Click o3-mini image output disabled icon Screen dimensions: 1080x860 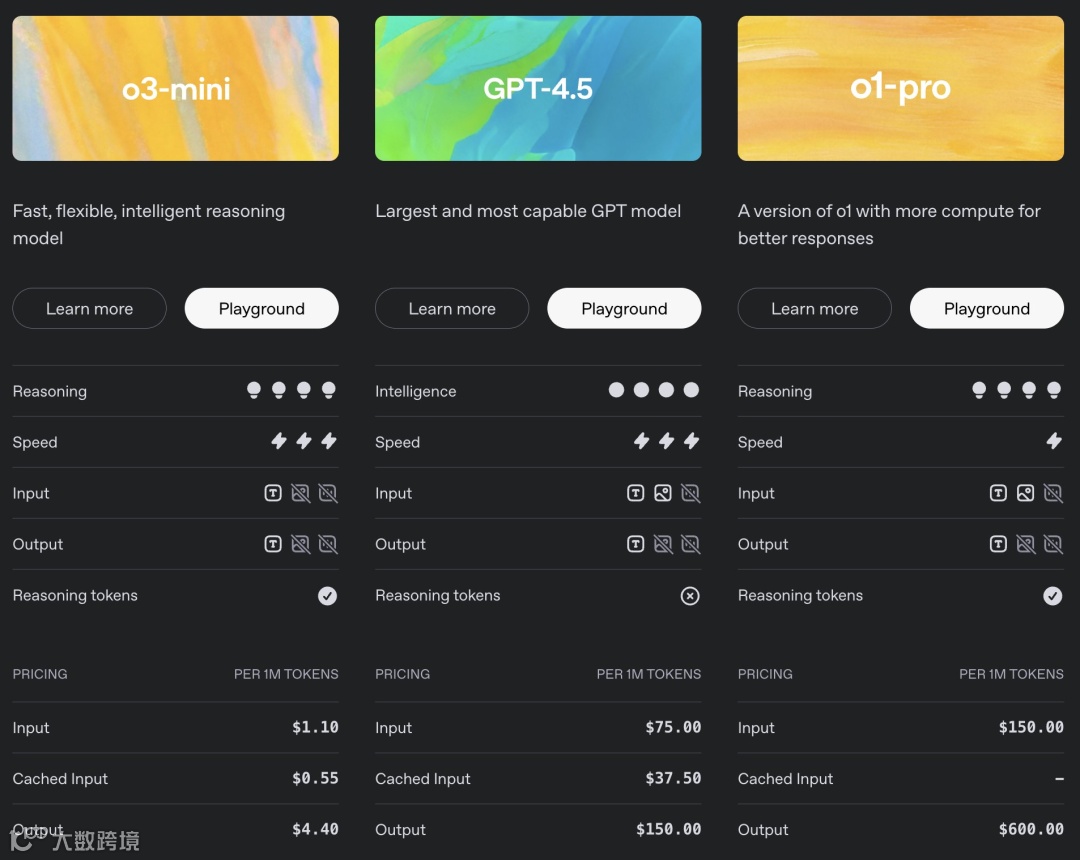(x=300, y=544)
